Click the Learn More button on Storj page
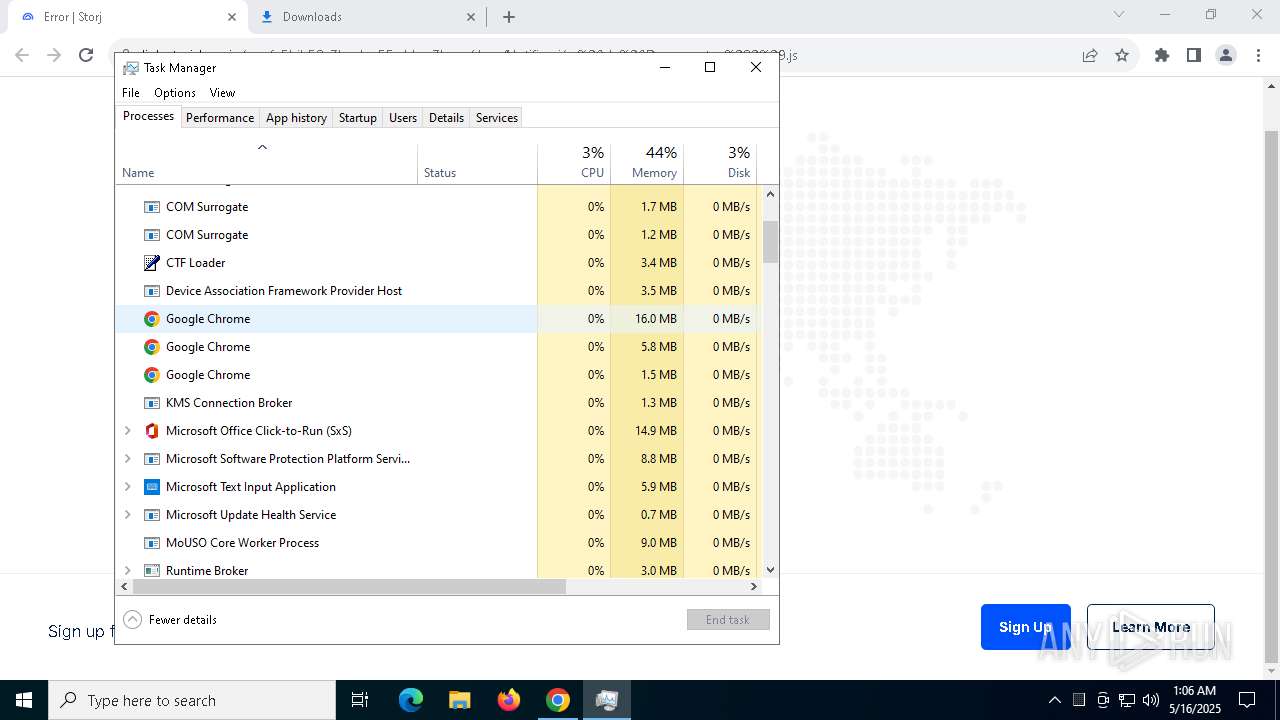Viewport: 1280px width, 720px height. pyautogui.click(x=1151, y=627)
